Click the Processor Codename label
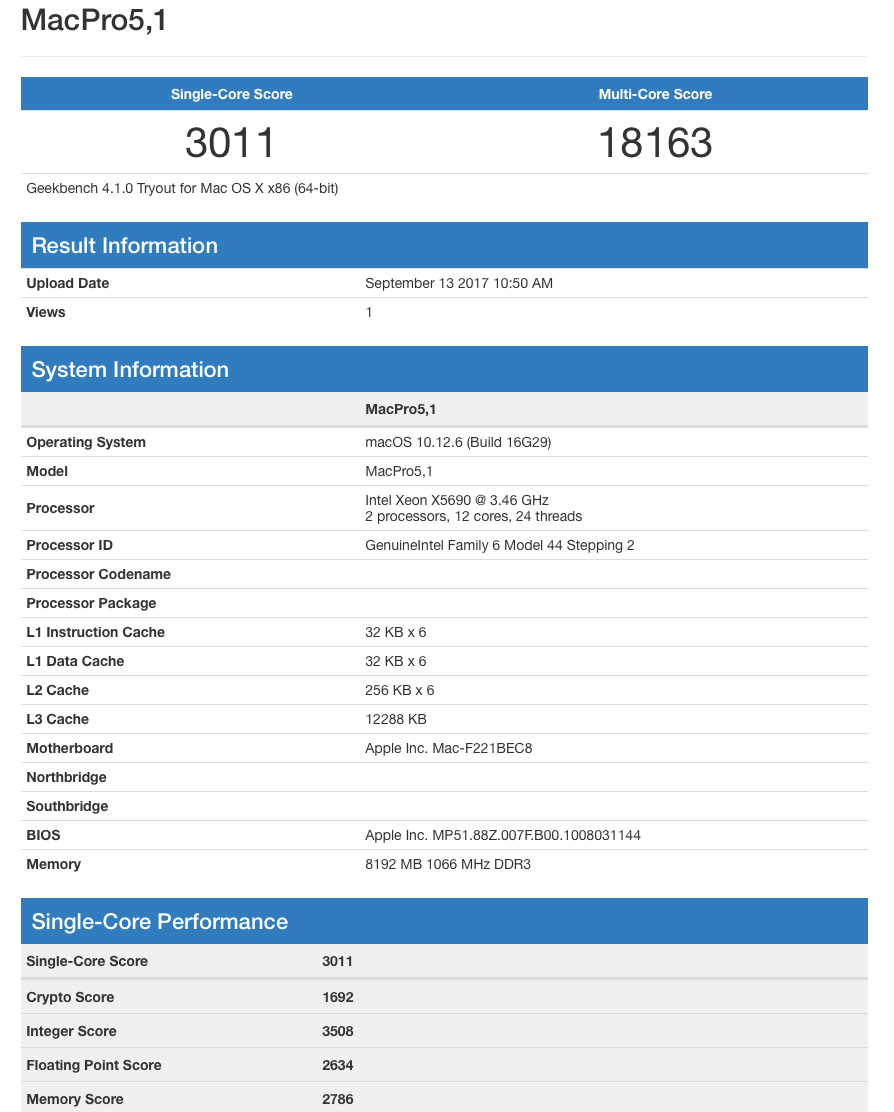This screenshot has width=894, height=1112. coord(99,574)
